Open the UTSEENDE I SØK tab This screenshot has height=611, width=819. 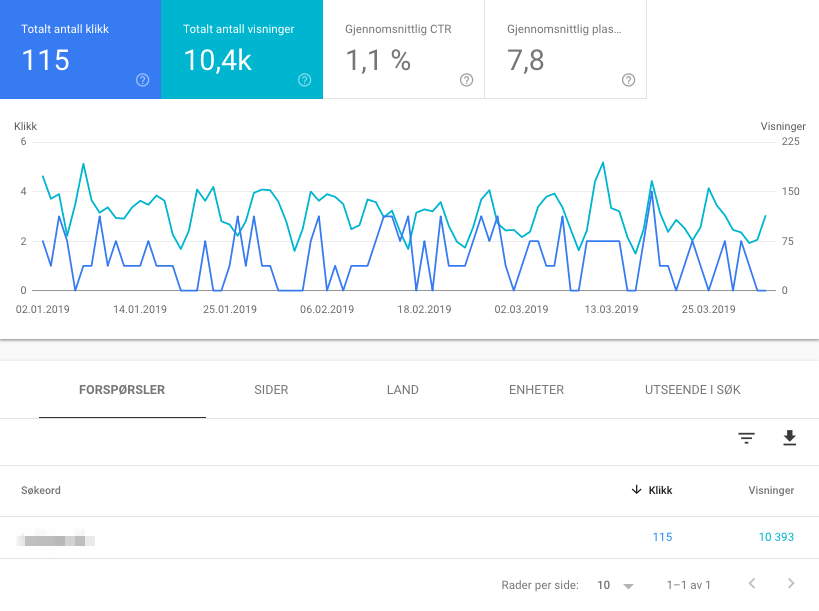pos(693,390)
